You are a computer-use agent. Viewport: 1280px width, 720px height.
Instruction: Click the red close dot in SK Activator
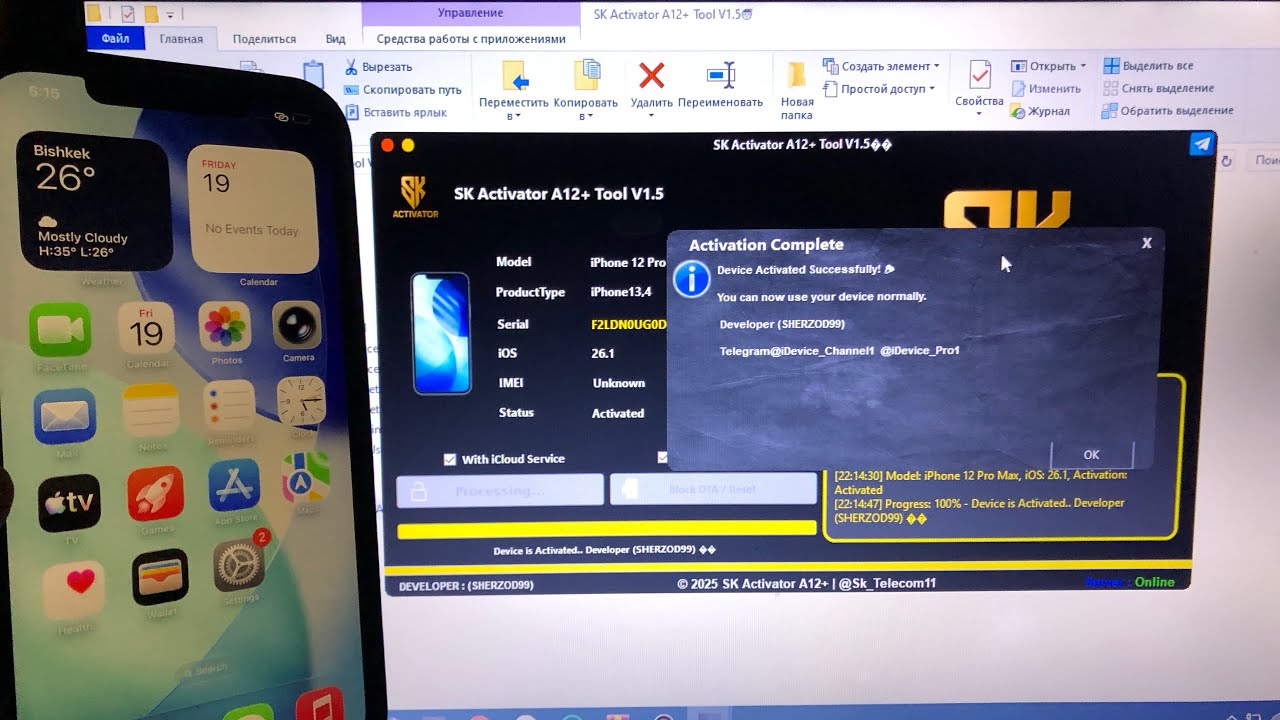click(388, 146)
